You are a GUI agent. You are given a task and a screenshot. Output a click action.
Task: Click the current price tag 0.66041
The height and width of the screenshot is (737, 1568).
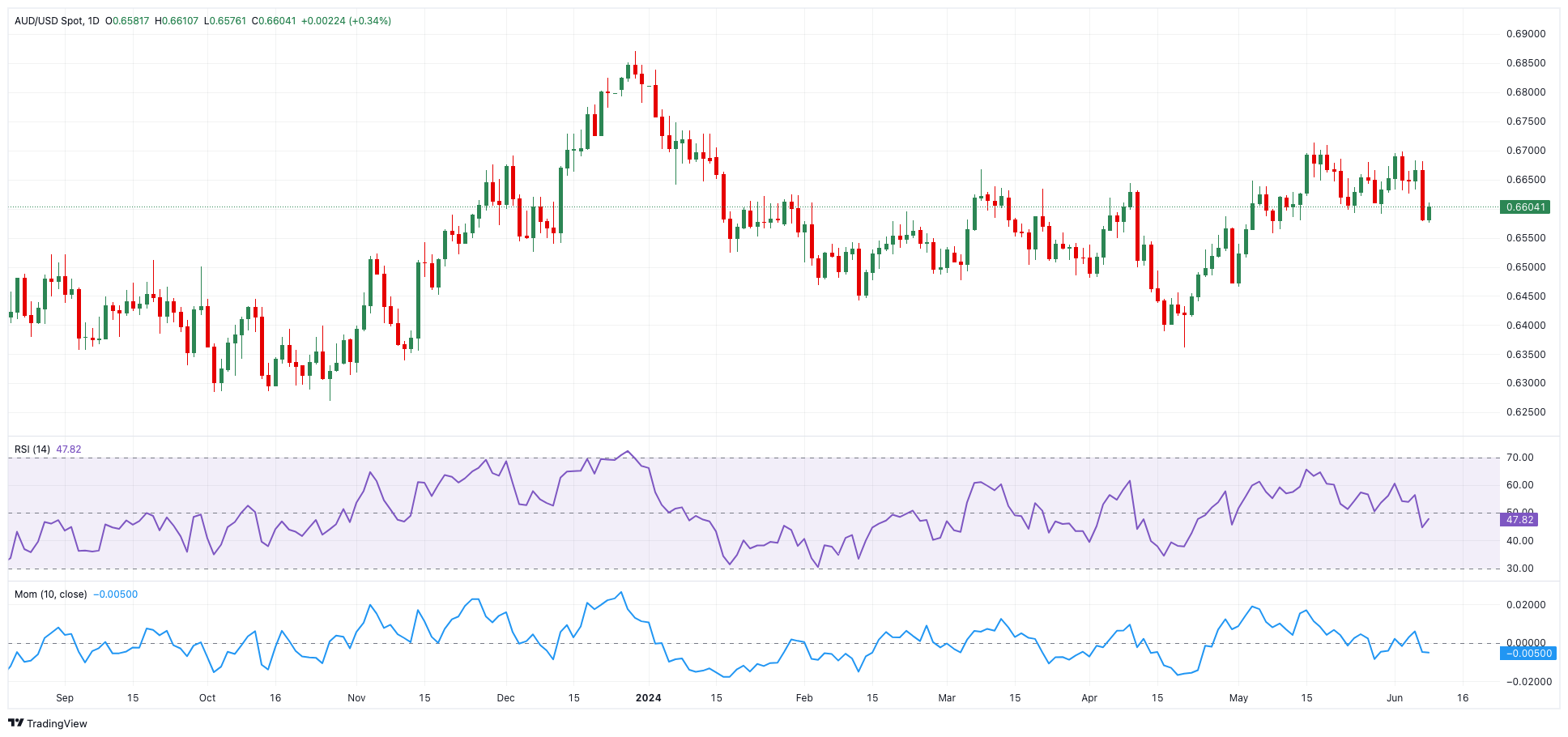1525,207
